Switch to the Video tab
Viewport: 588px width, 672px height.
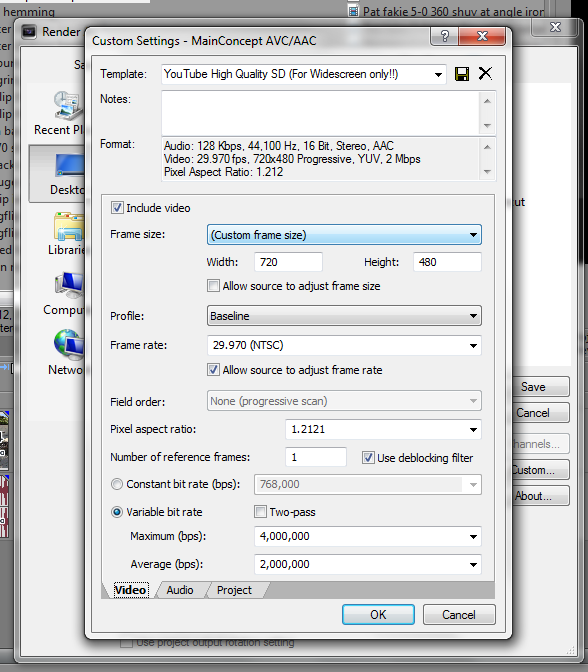coord(131,590)
